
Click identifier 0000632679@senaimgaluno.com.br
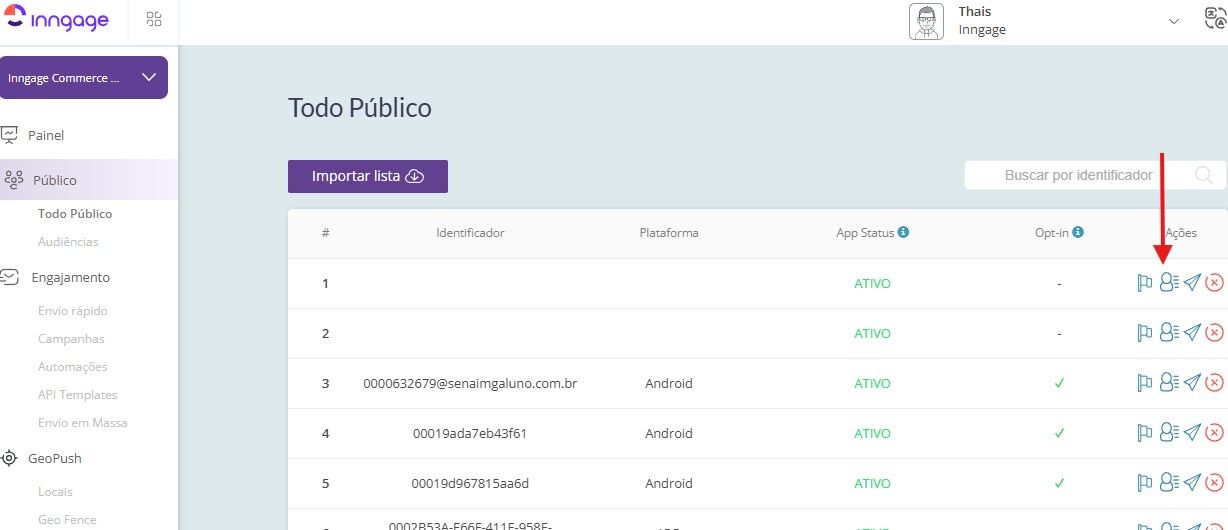(x=470, y=383)
